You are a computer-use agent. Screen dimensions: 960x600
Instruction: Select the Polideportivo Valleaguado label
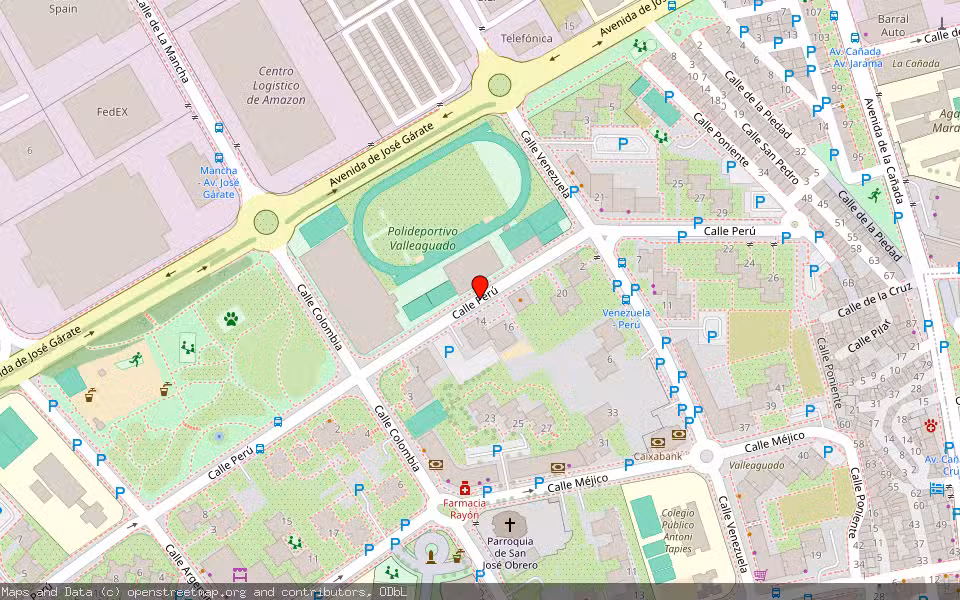(x=422, y=239)
